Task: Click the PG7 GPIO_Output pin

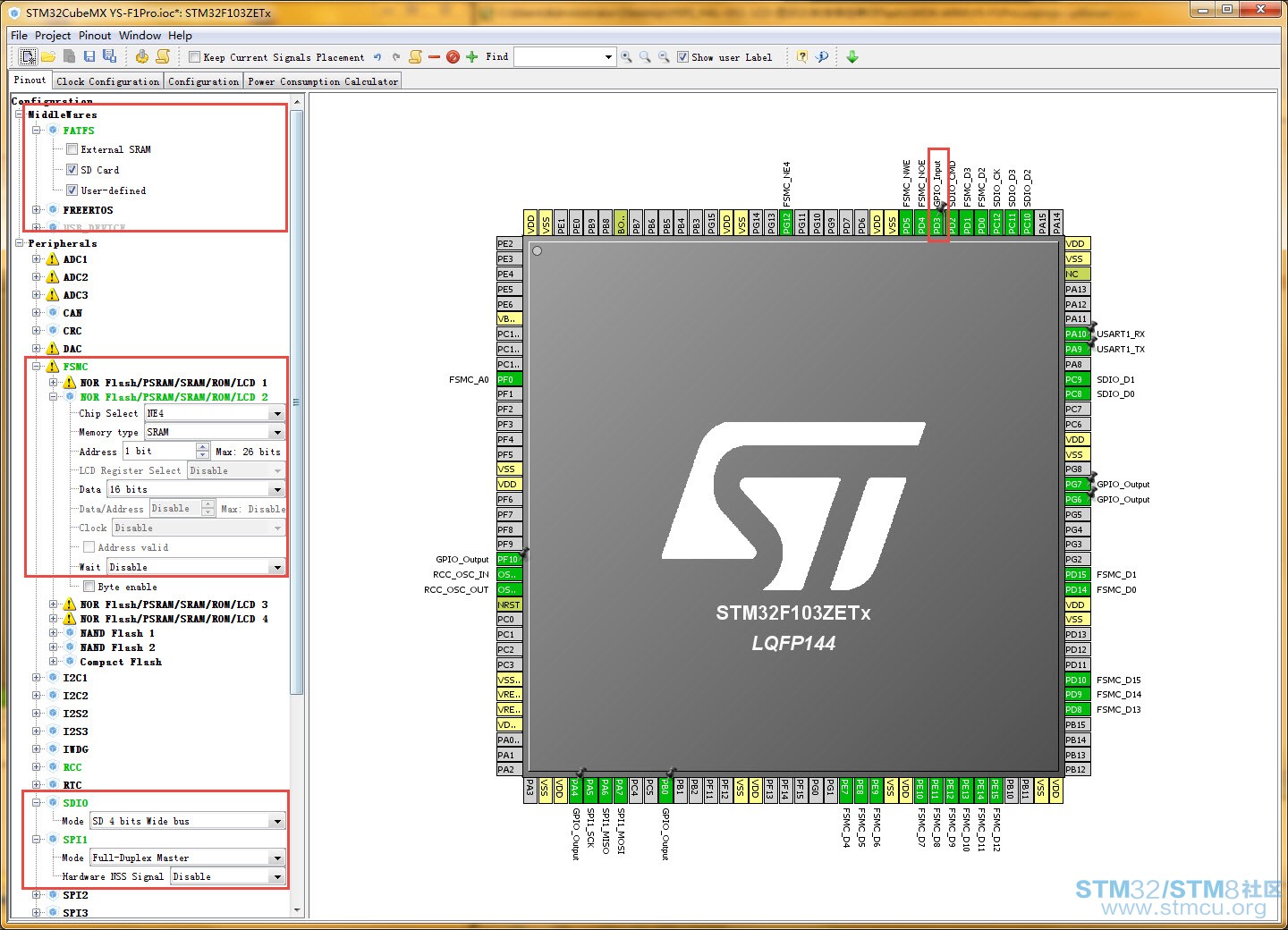Action: click(x=1076, y=484)
